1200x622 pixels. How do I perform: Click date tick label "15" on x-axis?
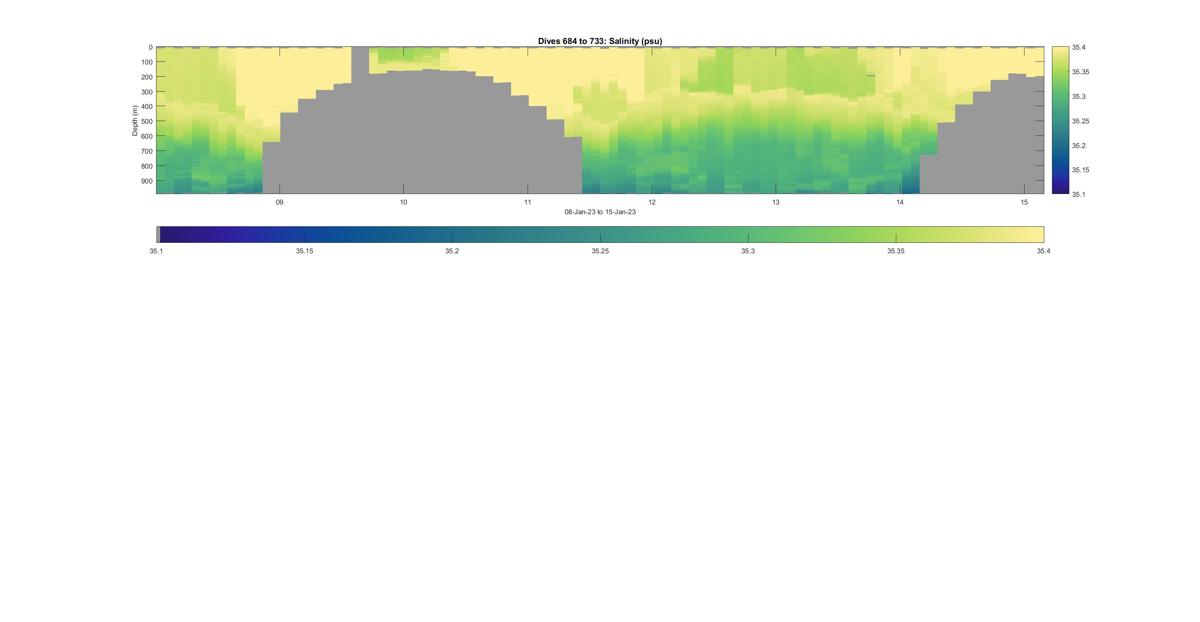click(x=1024, y=202)
